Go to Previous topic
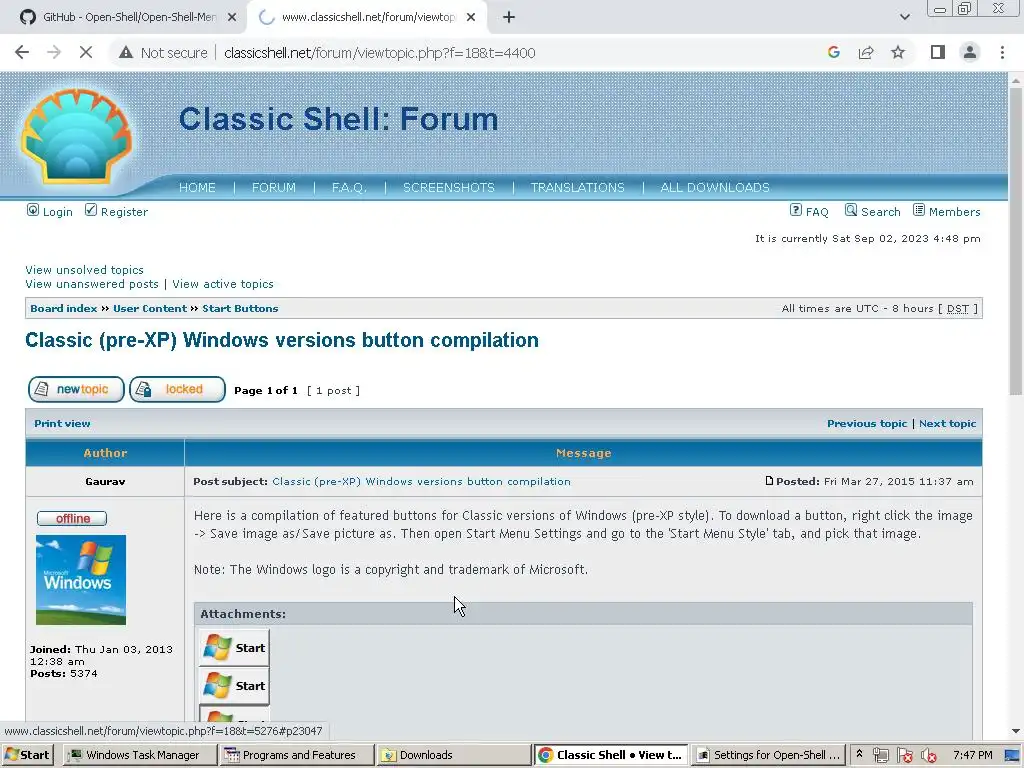This screenshot has width=1024, height=768. [x=867, y=423]
